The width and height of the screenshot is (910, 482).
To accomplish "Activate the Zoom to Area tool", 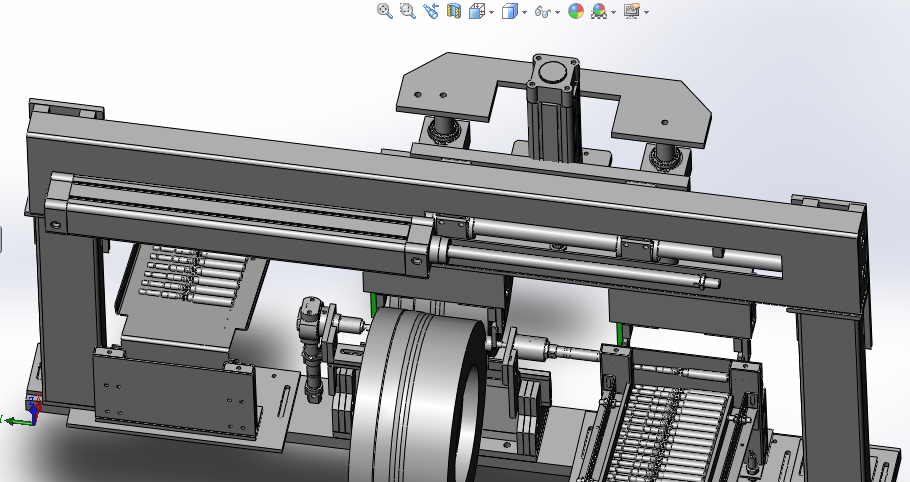I will 408,11.
